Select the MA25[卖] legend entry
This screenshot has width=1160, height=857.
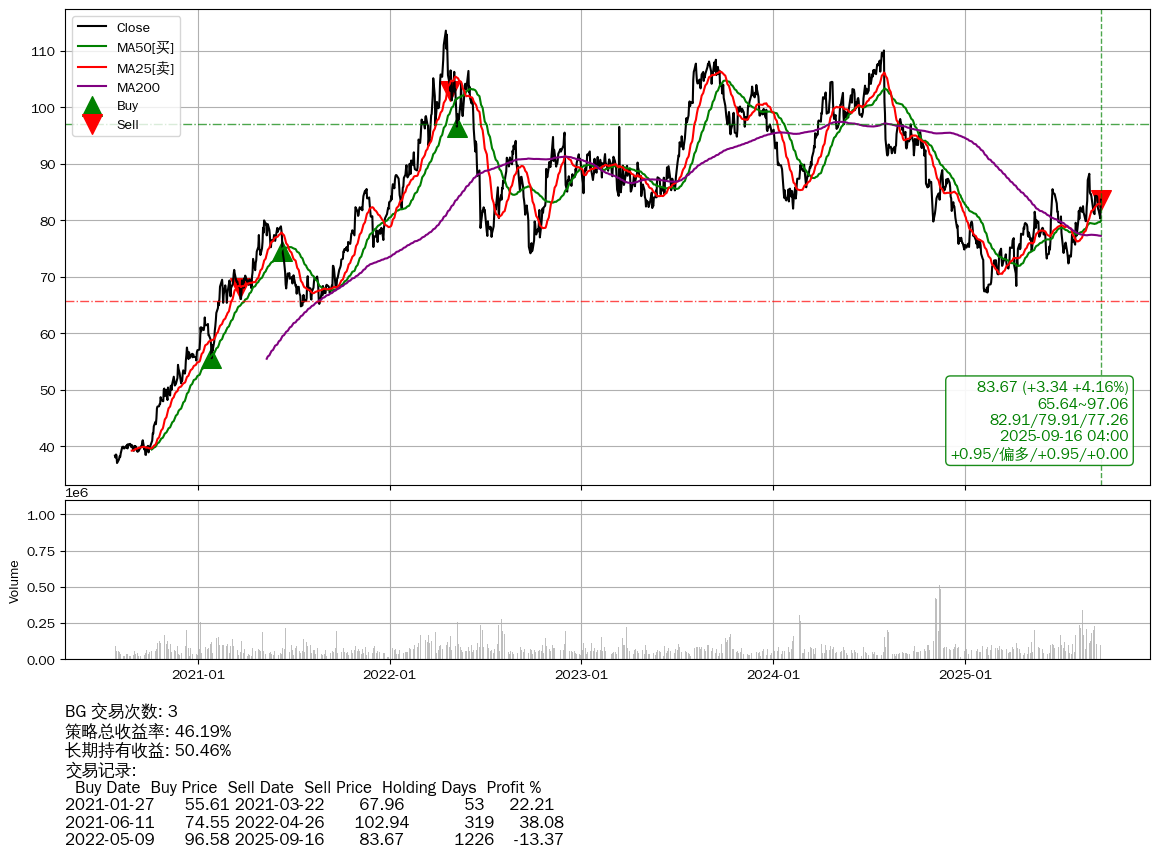coord(145,68)
